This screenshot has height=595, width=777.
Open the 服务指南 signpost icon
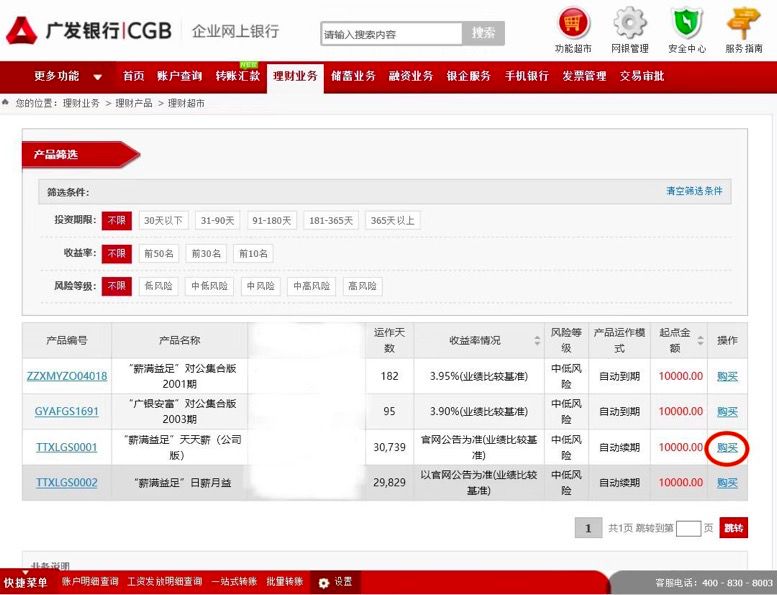pyautogui.click(x=743, y=22)
